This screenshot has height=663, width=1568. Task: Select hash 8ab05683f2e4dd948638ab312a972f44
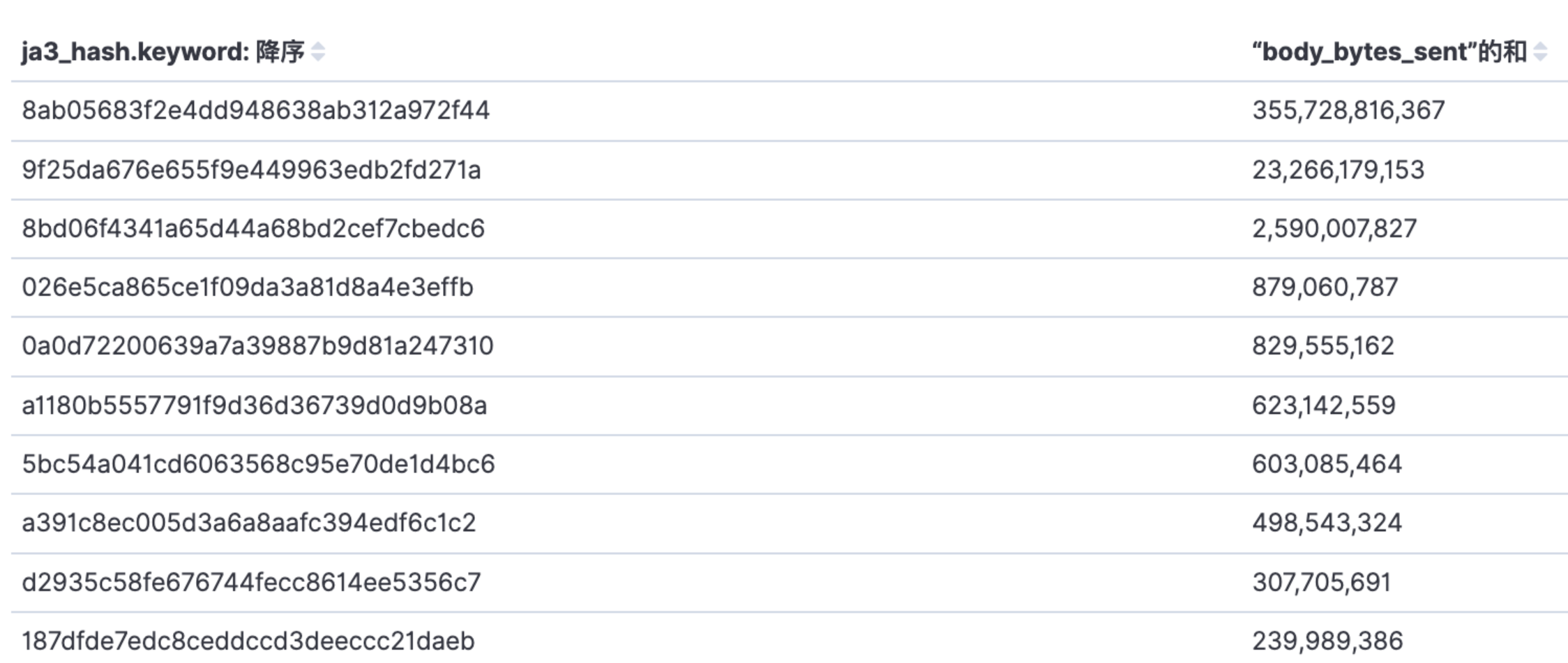[255, 110]
